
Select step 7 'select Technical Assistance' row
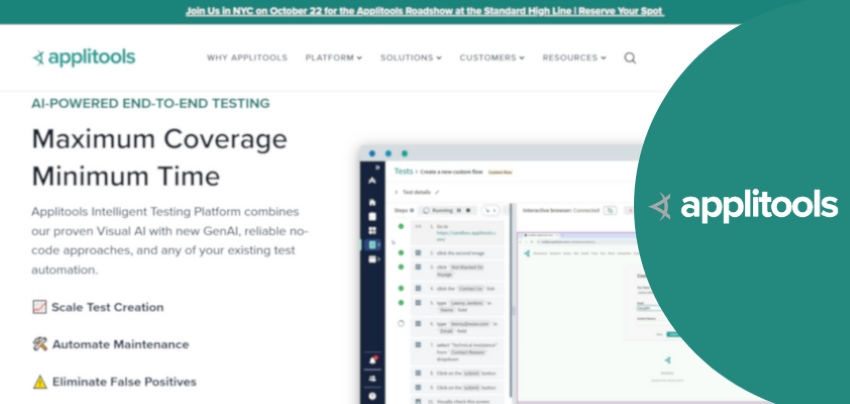point(458,352)
